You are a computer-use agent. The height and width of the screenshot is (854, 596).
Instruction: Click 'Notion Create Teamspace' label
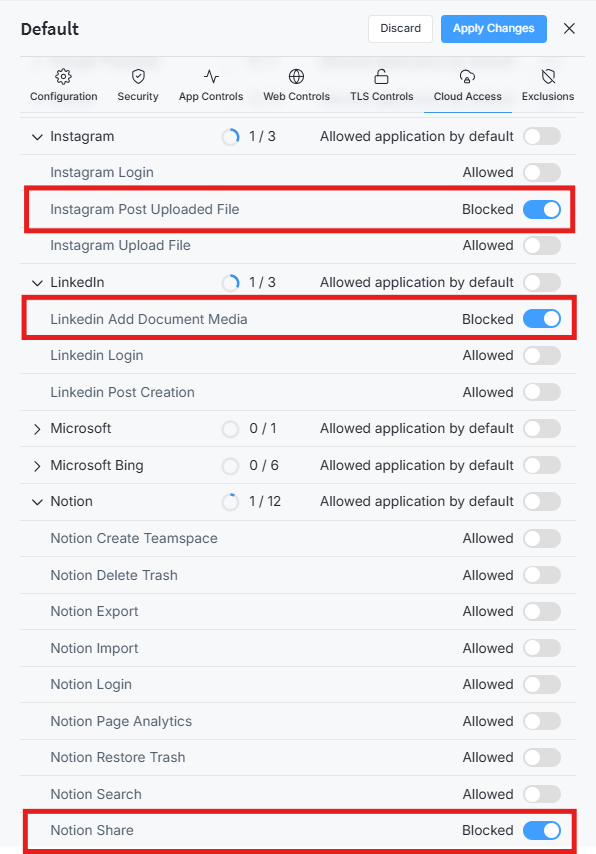tap(134, 539)
